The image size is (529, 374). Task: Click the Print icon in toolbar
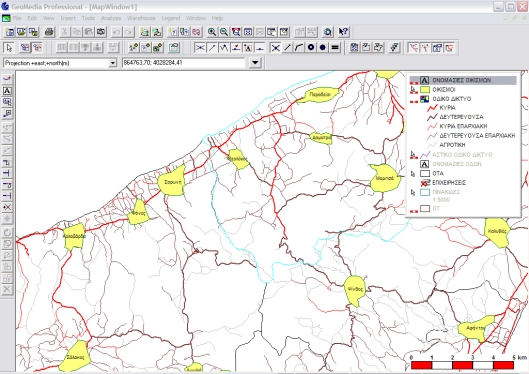pyautogui.click(x=49, y=32)
